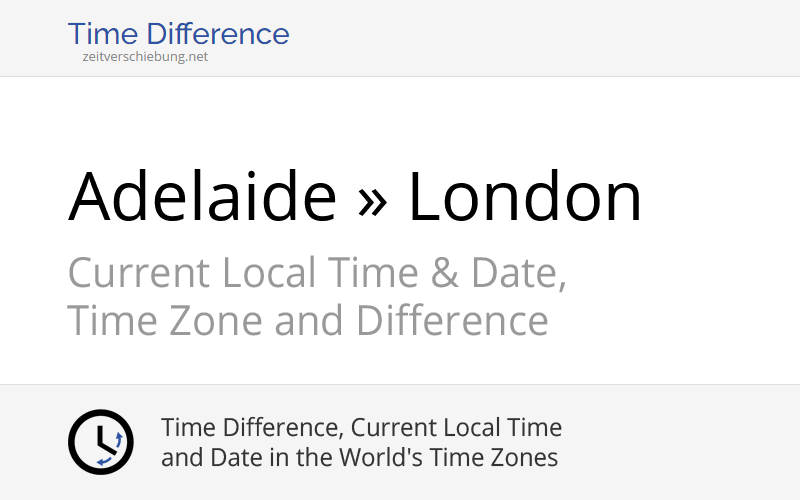Click "and Date in the World's Time Zones" text
This screenshot has width=800, height=500.
click(x=359, y=457)
